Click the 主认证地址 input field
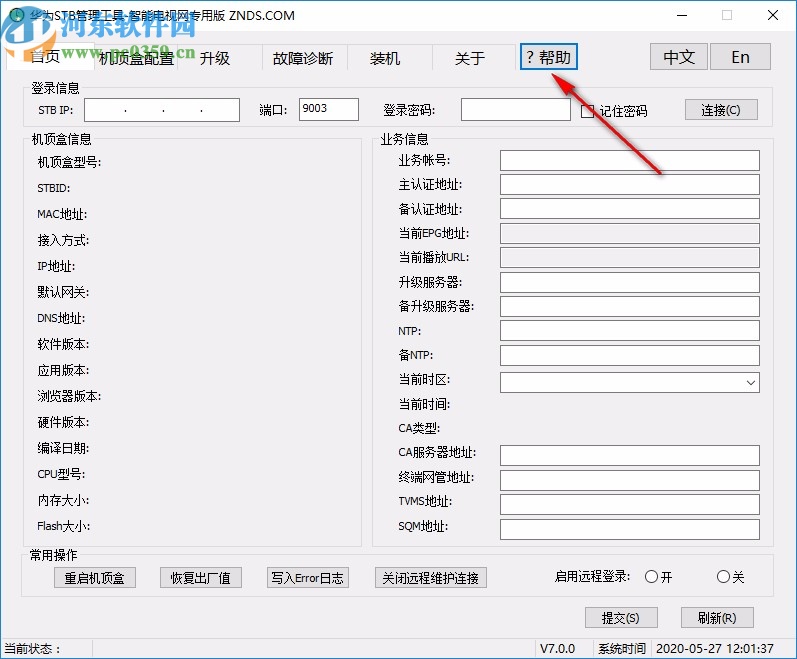 tap(629, 184)
